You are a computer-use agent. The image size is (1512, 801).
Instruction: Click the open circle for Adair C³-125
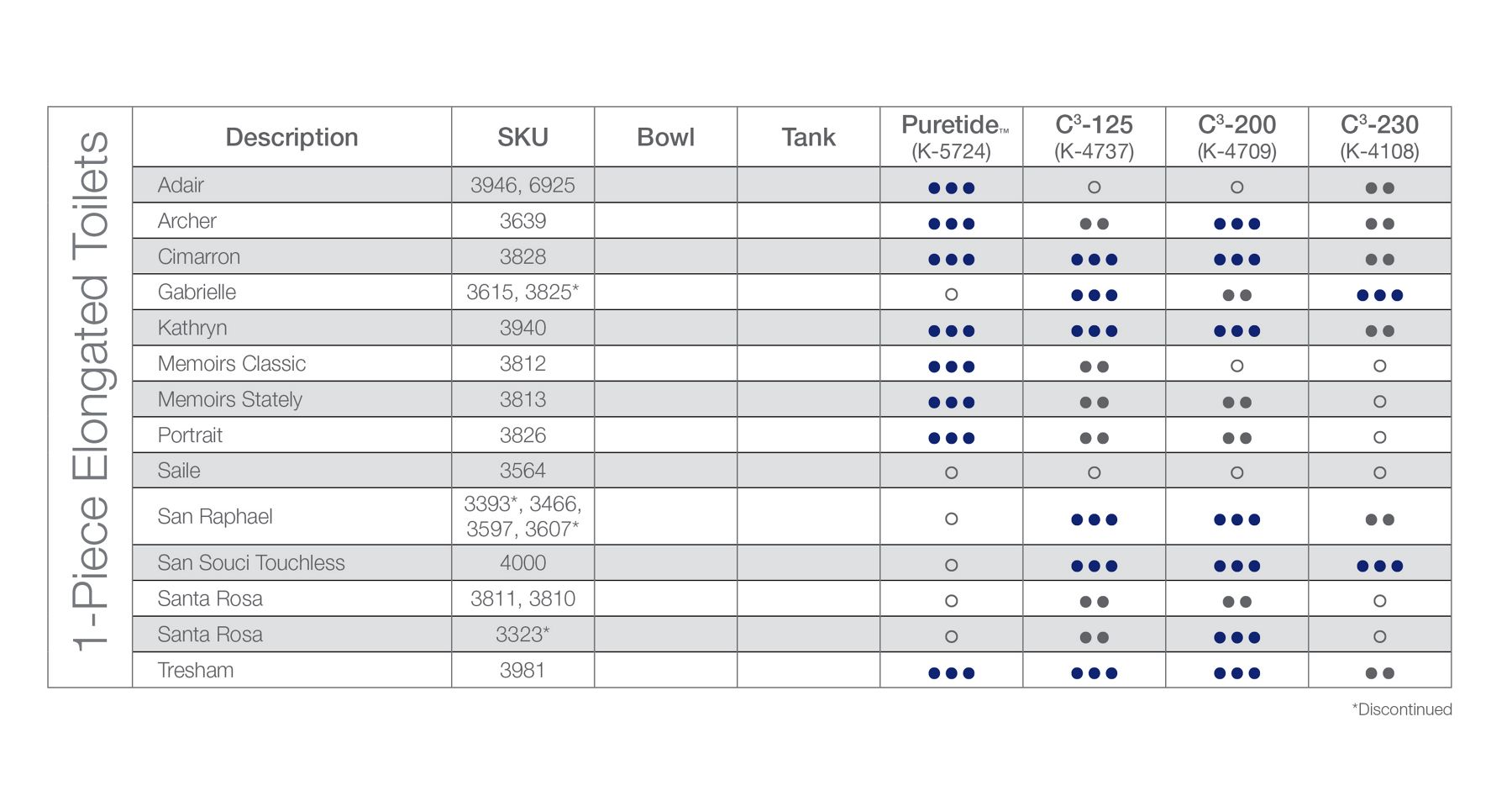pyautogui.click(x=1094, y=187)
